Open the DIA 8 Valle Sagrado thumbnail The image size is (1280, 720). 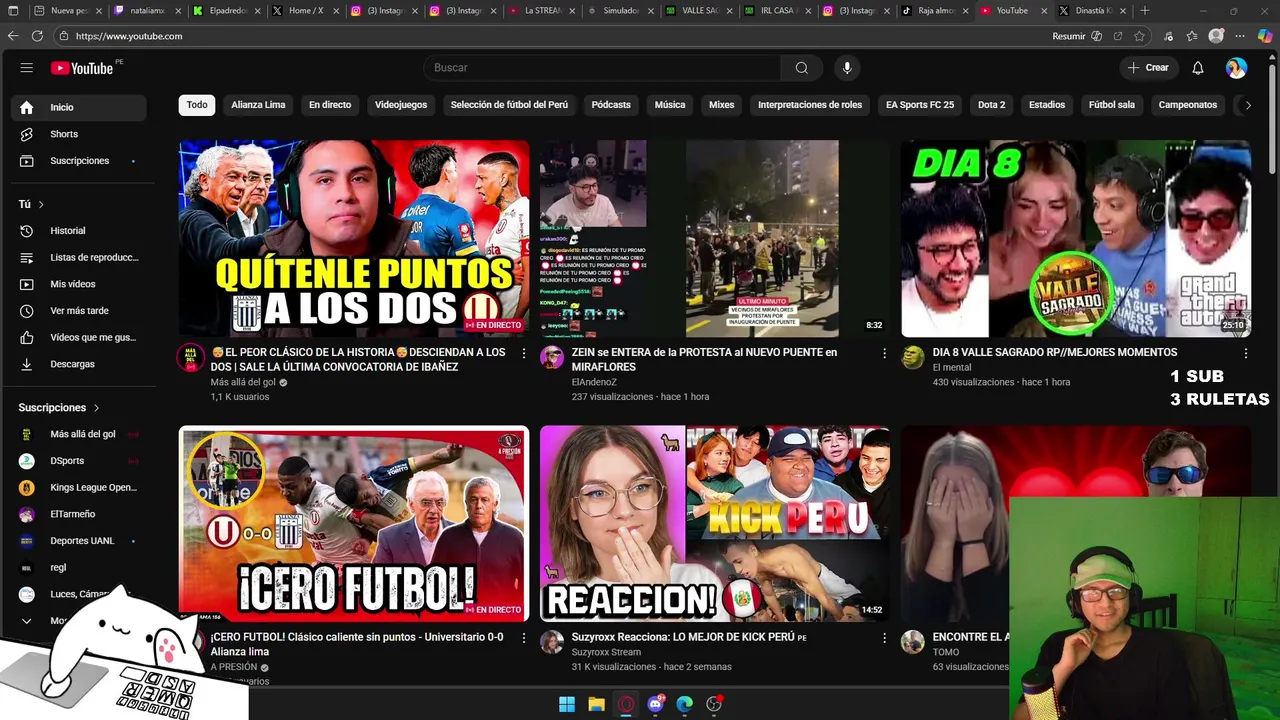(x=1075, y=238)
